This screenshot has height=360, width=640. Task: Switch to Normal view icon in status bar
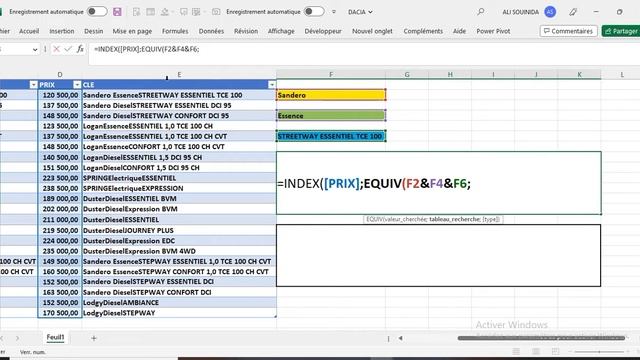[x=516, y=351]
